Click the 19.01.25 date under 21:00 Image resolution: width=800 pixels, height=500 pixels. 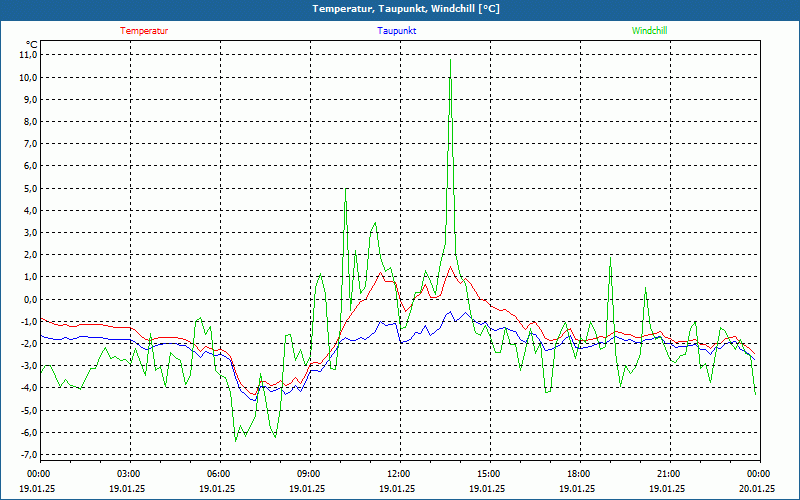click(x=667, y=488)
